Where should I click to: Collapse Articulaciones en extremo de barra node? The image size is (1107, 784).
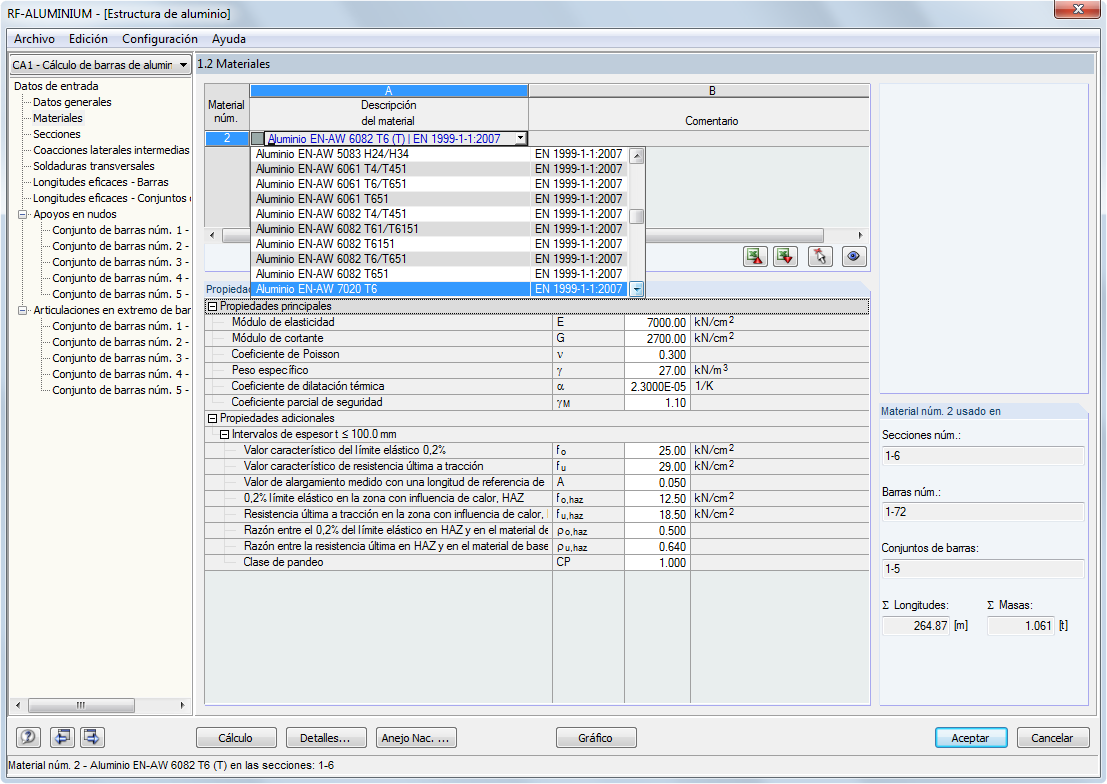click(23, 310)
